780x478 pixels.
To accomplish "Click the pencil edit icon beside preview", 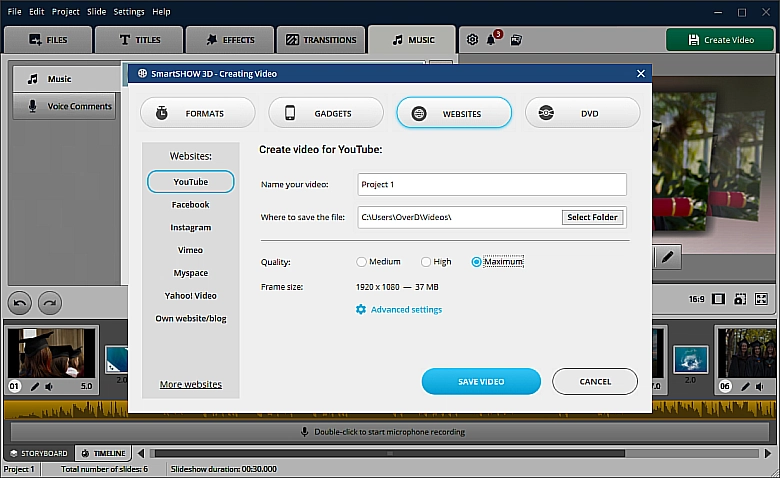I will [668, 257].
